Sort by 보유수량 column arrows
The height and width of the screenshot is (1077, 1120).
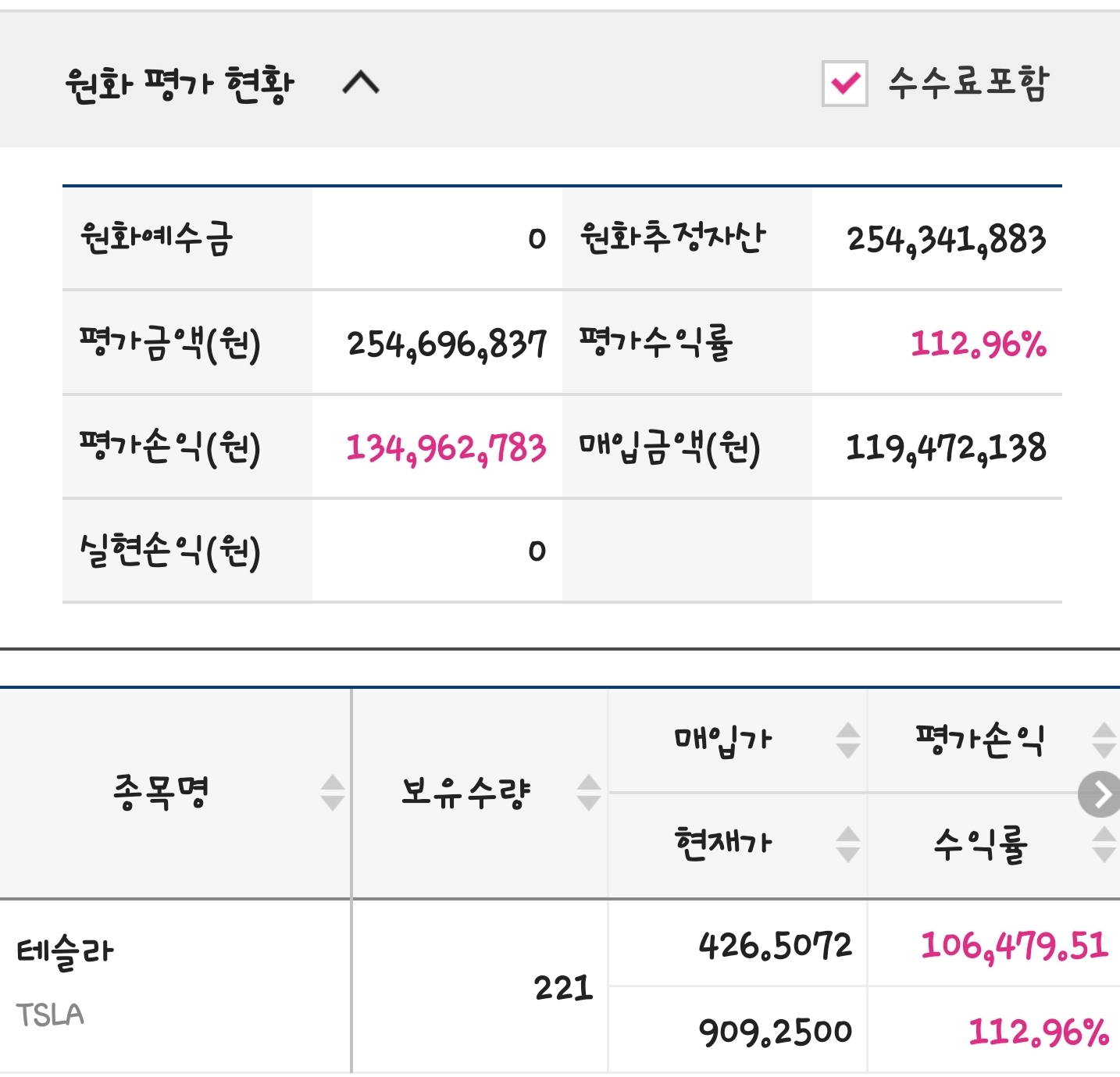pos(589,793)
